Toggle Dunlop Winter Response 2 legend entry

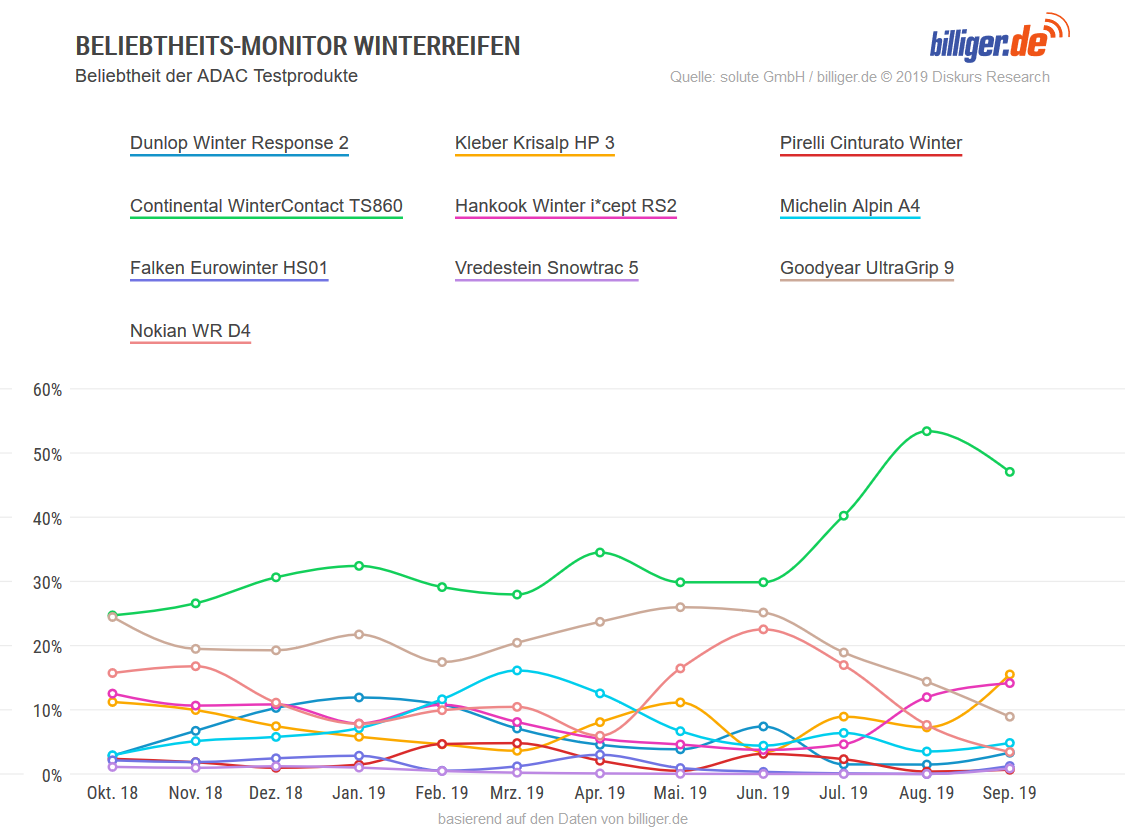(x=240, y=143)
